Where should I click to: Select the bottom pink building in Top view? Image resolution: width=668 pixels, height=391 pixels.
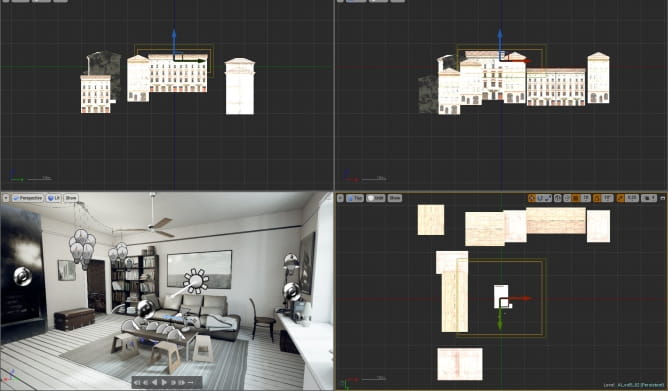(x=460, y=364)
